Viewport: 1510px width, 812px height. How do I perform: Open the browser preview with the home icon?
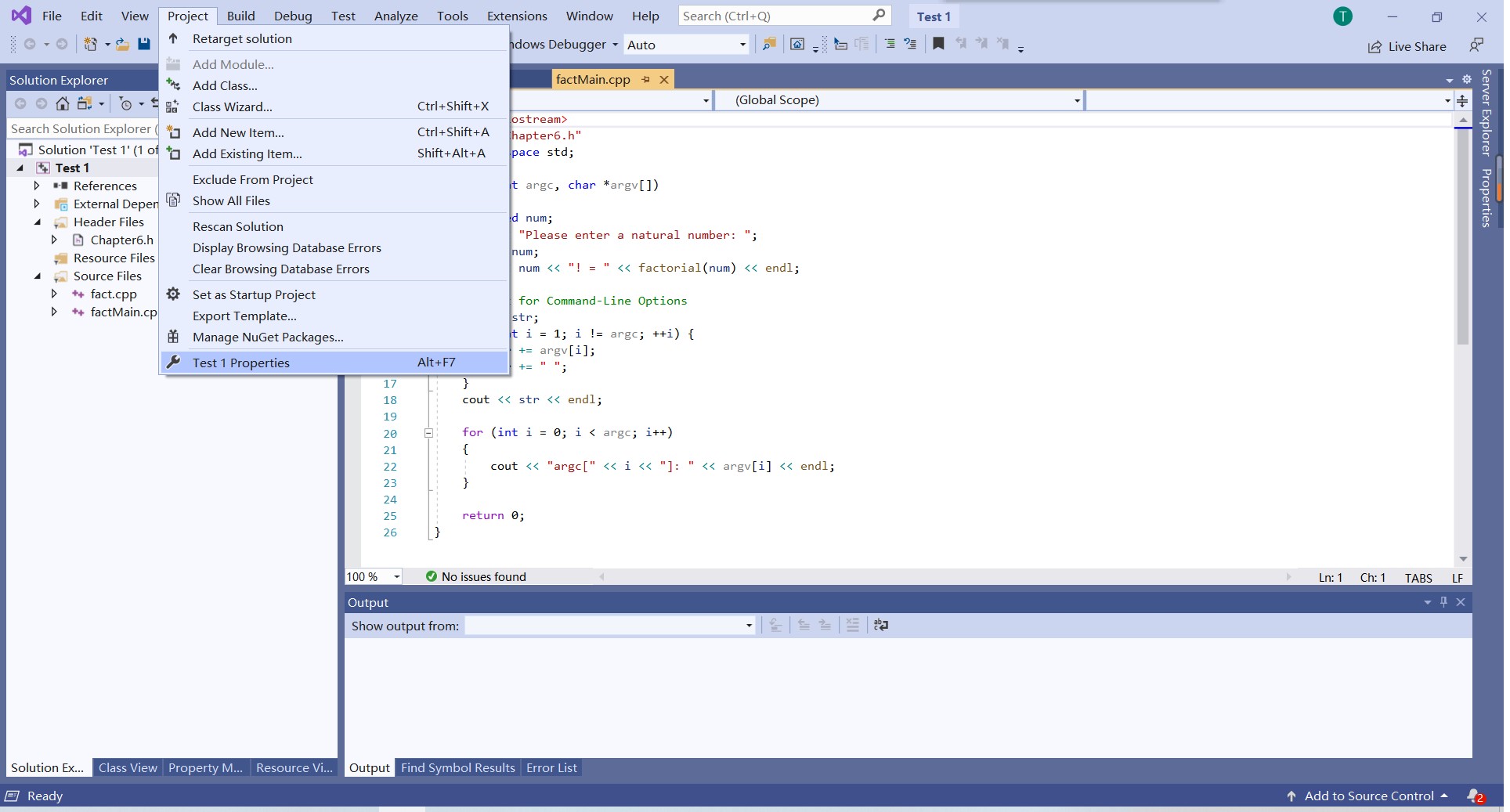click(x=797, y=45)
